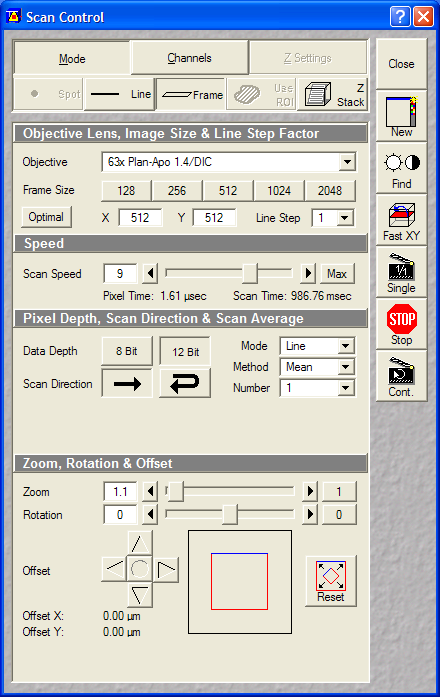Open the averaging Method dropdown

(345, 367)
